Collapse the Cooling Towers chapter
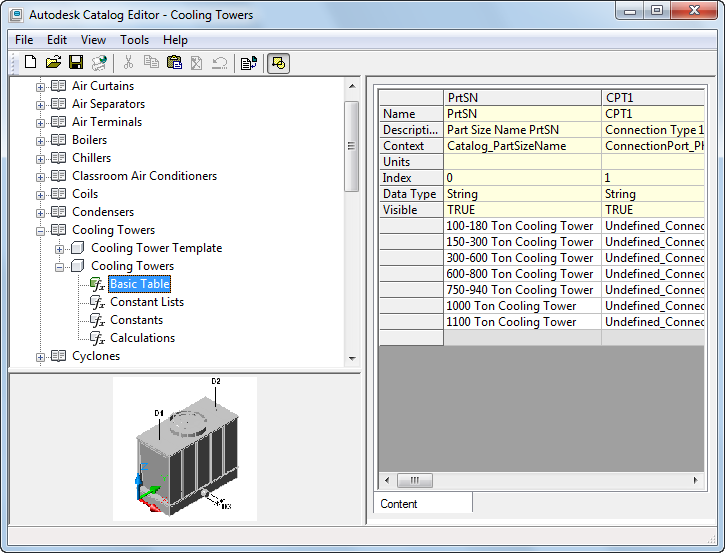The image size is (725, 553). pyautogui.click(x=40, y=231)
